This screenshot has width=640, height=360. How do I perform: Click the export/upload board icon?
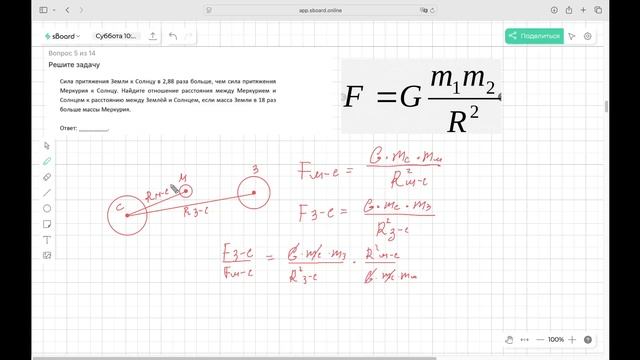(153, 36)
